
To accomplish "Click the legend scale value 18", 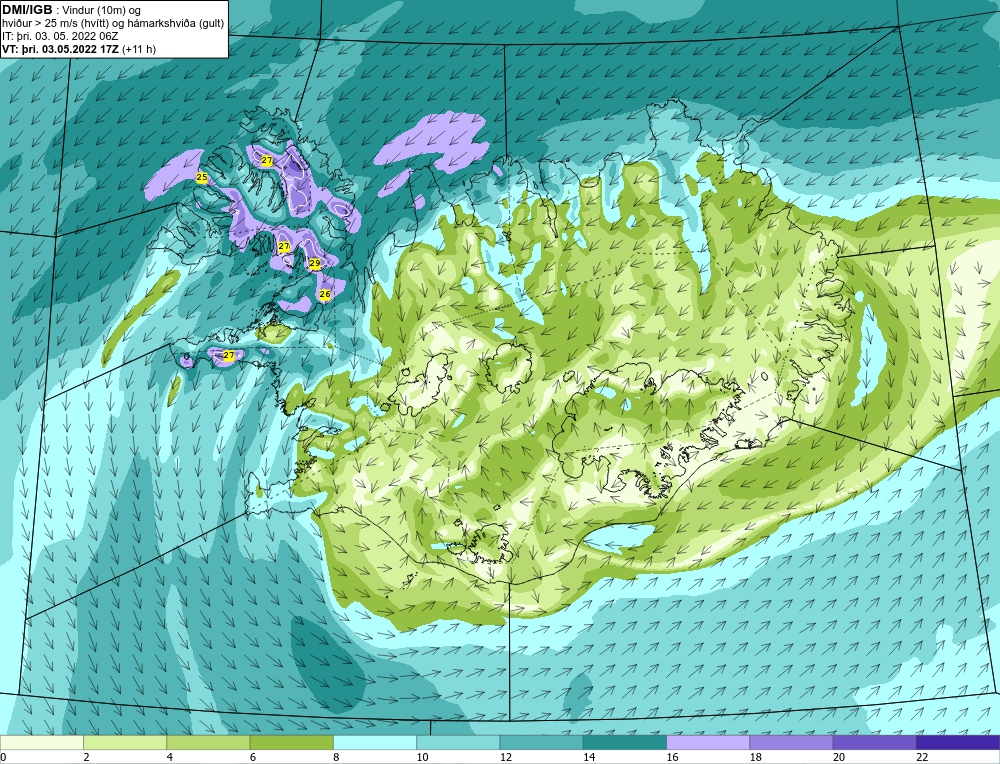I will [754, 757].
